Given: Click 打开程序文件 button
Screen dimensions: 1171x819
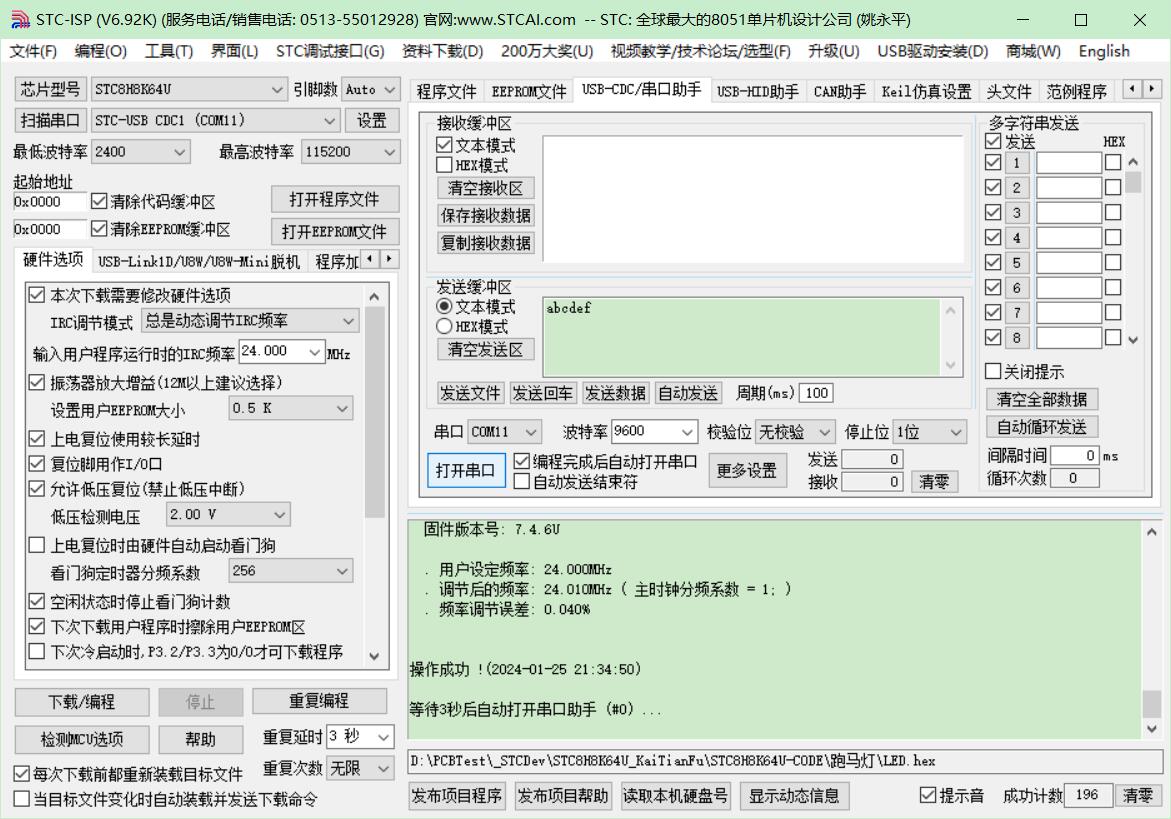Looking at the screenshot, I should (335, 199).
